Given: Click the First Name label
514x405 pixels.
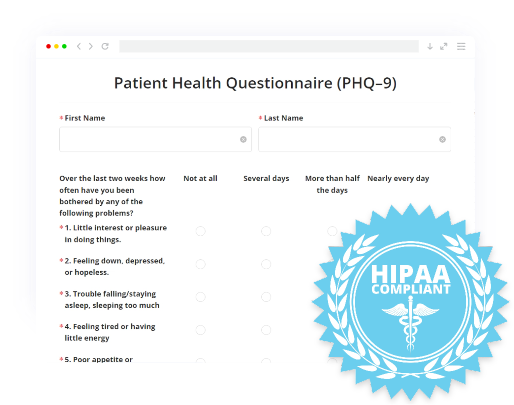Looking at the screenshot, I should [x=85, y=118].
